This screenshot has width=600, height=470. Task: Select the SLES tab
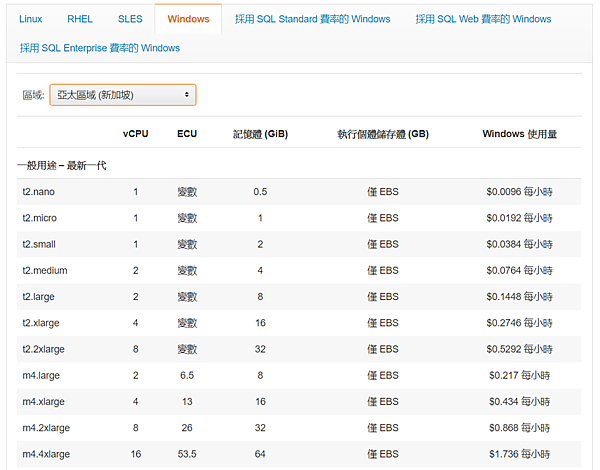pyautogui.click(x=130, y=19)
